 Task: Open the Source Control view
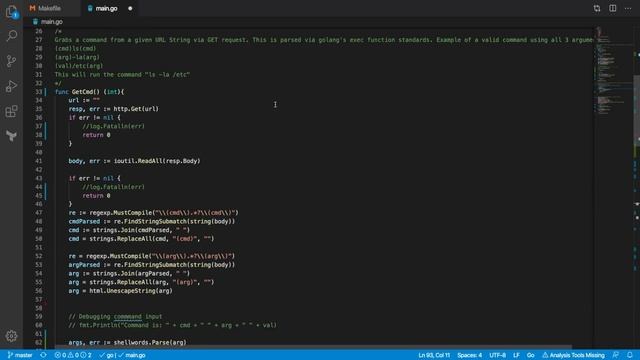tap(11, 61)
